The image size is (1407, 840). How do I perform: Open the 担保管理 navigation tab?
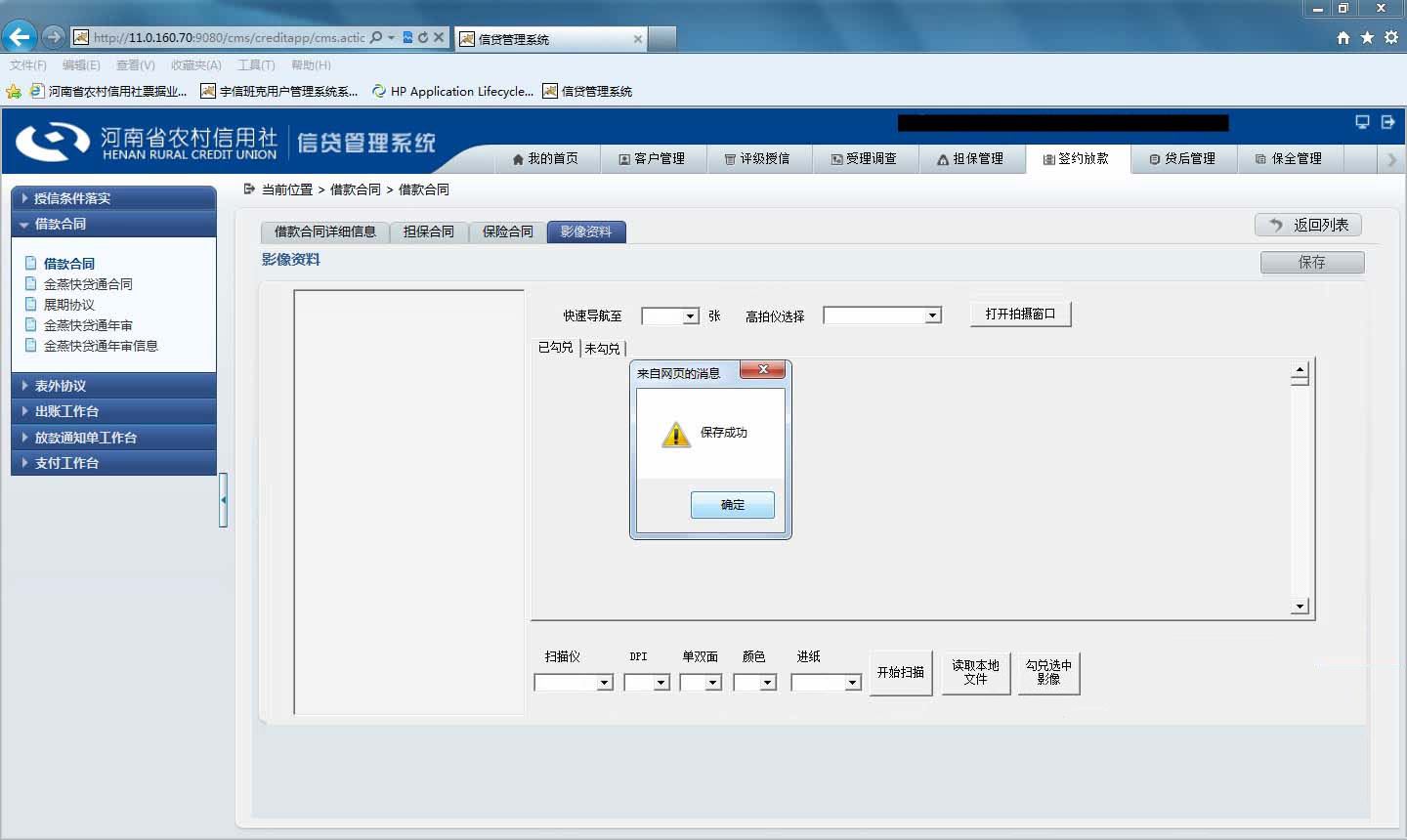[x=970, y=158]
